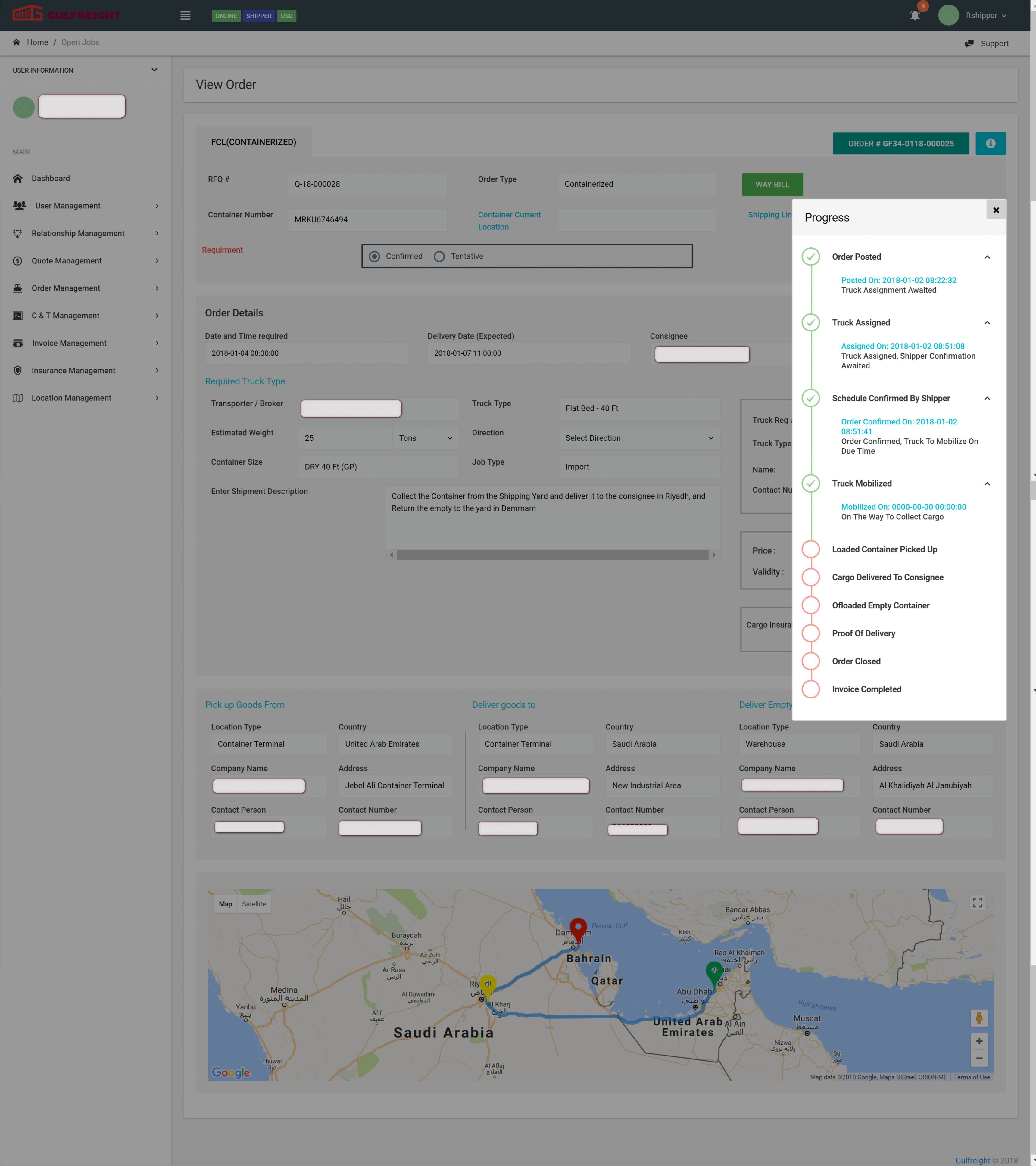Click the notification bell icon
The image size is (1036, 1166).
tap(914, 16)
